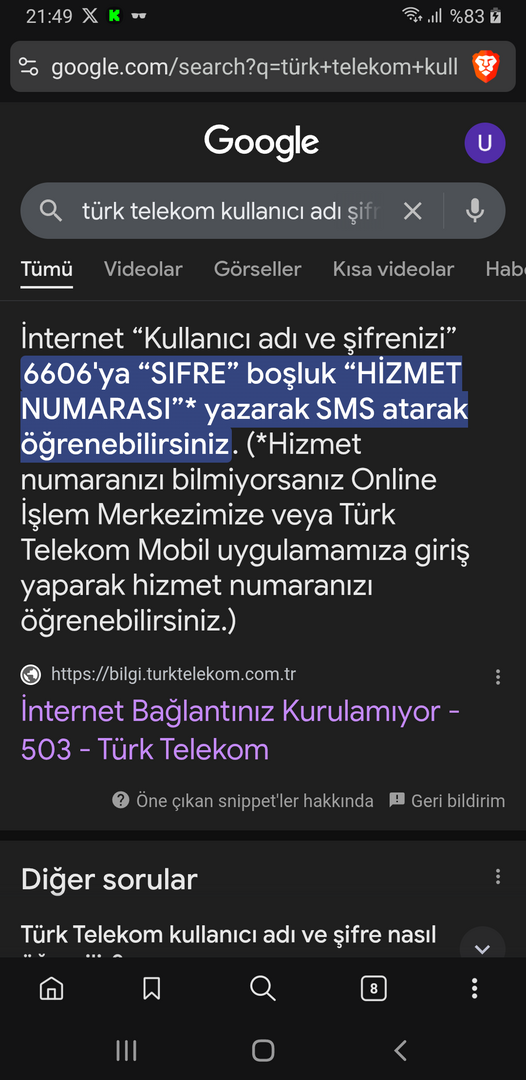This screenshot has width=526, height=1080.
Task: Start voice search with microphone icon
Action: [x=474, y=211]
